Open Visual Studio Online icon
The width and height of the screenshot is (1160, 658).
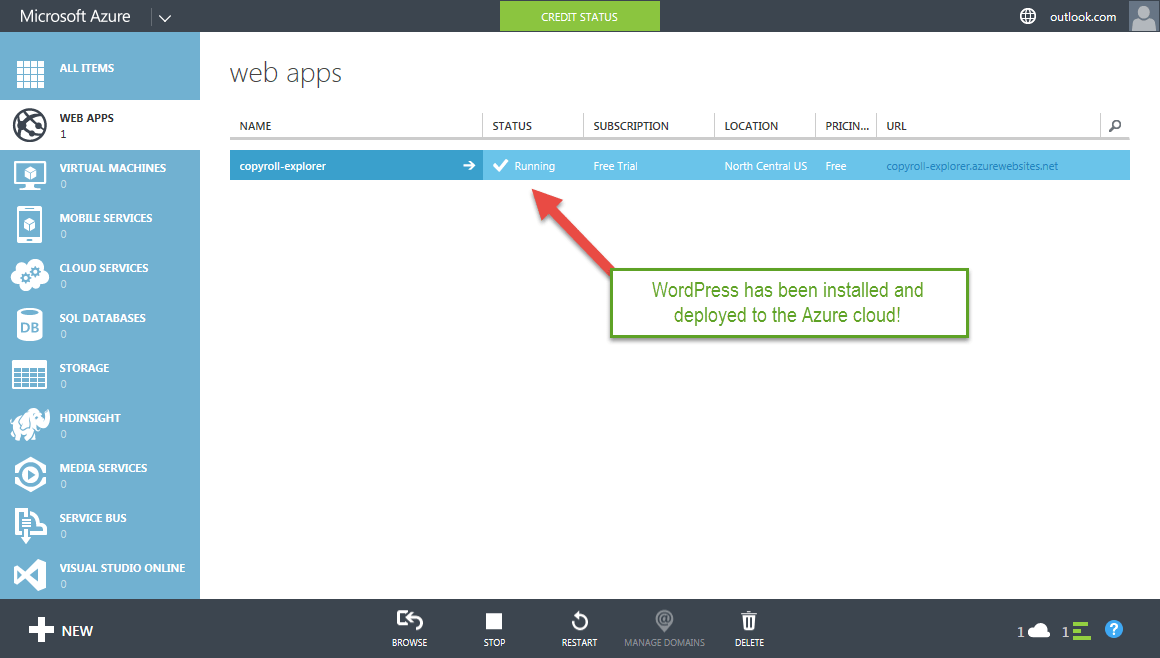(30, 575)
